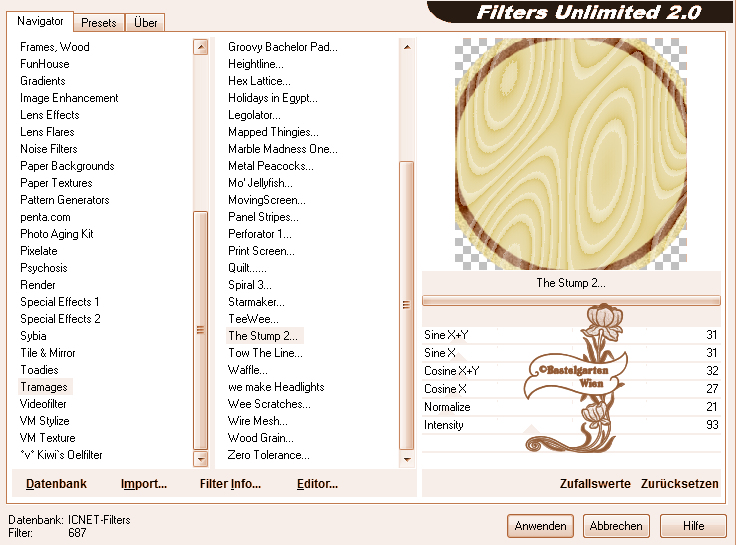
Task: Select Special Effects 1 category
Action: pyautogui.click(x=60, y=302)
